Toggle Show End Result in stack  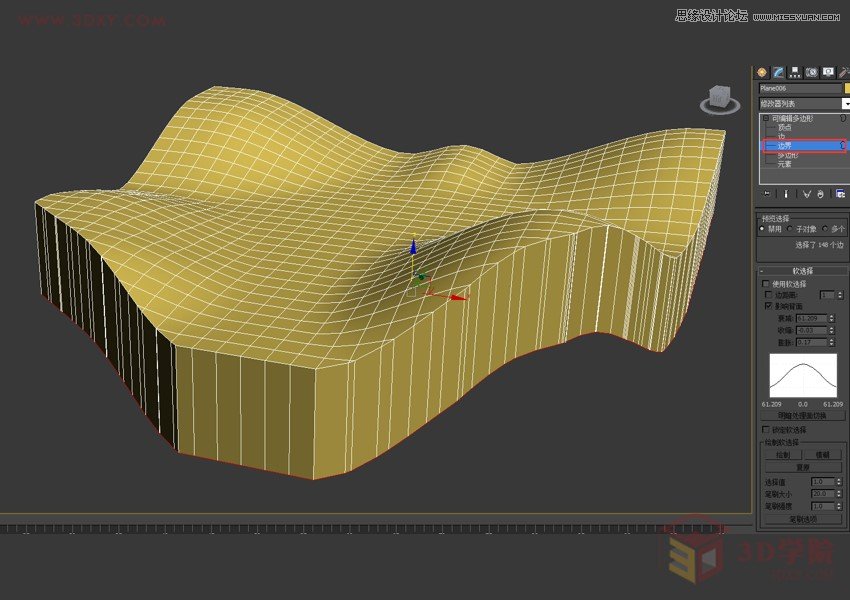pos(784,193)
